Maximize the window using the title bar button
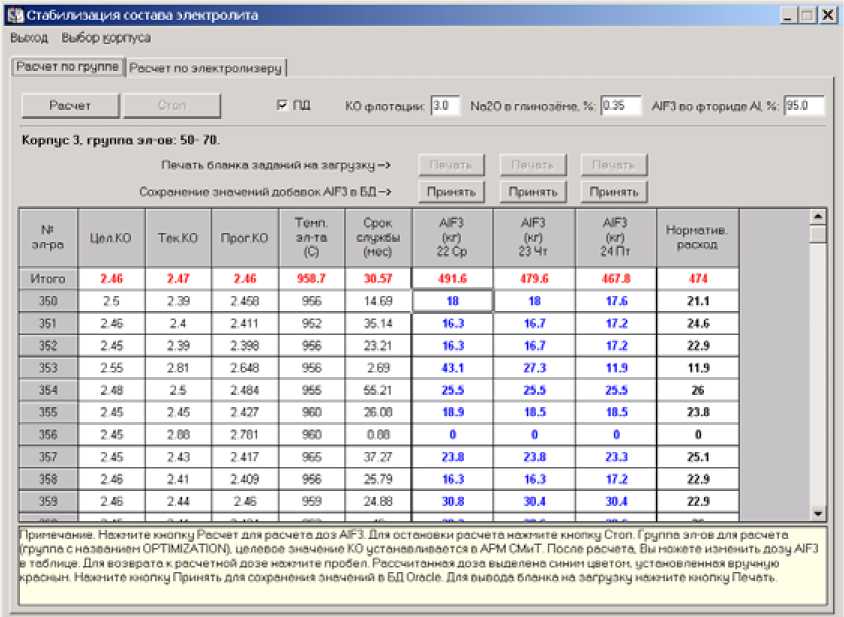Viewport: 844px width, 617px height. click(806, 15)
